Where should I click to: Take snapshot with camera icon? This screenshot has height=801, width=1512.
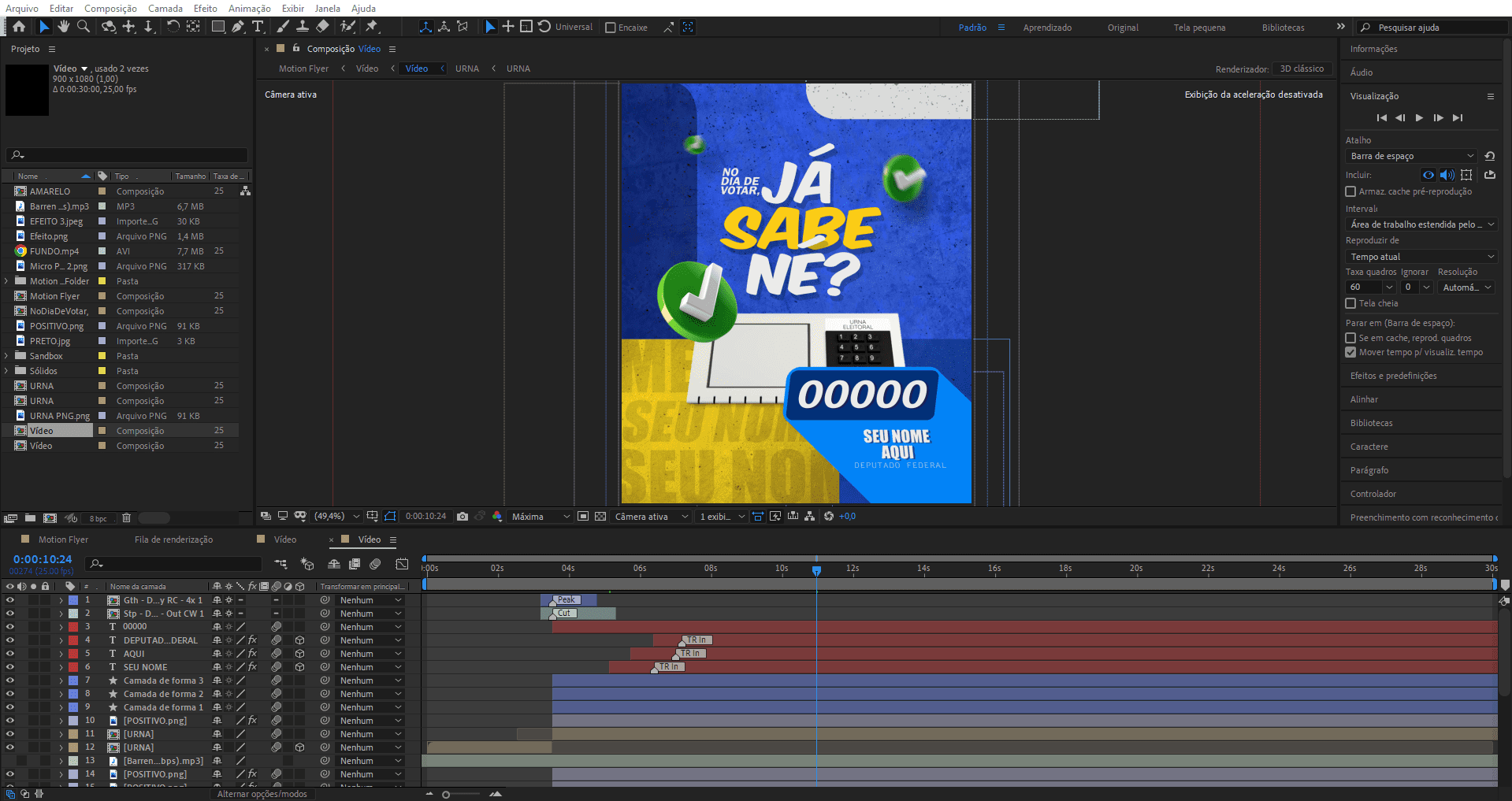coord(463,517)
